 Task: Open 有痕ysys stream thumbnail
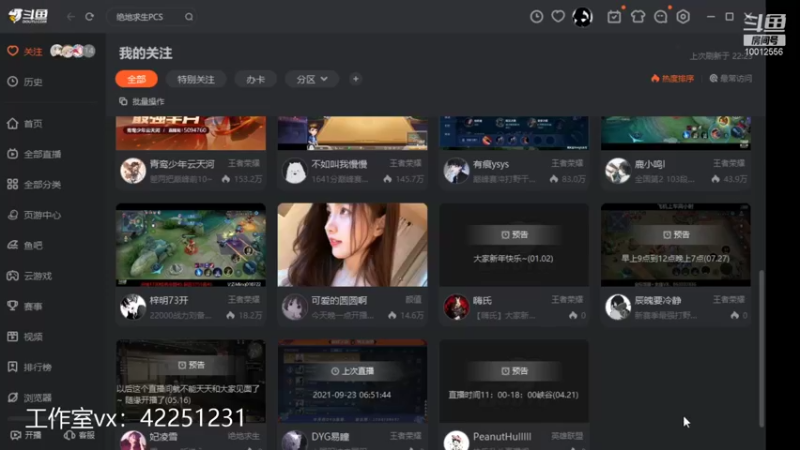point(514,133)
